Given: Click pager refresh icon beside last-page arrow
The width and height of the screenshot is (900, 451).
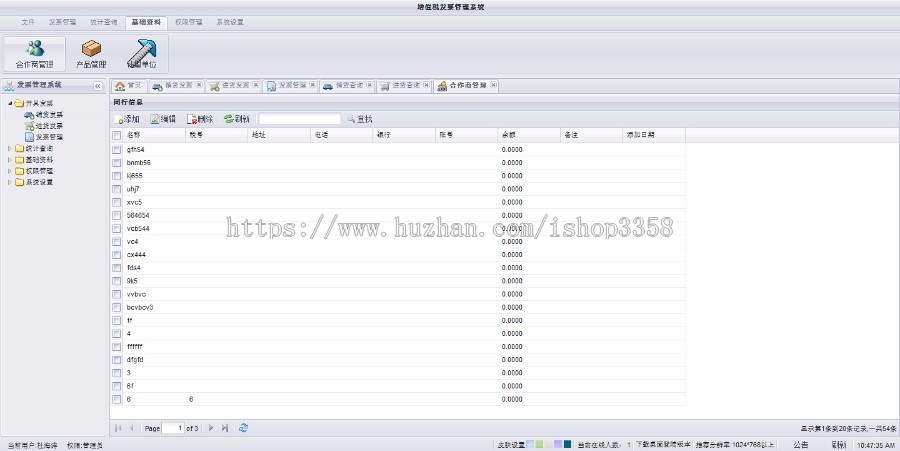Looking at the screenshot, I should click(243, 428).
